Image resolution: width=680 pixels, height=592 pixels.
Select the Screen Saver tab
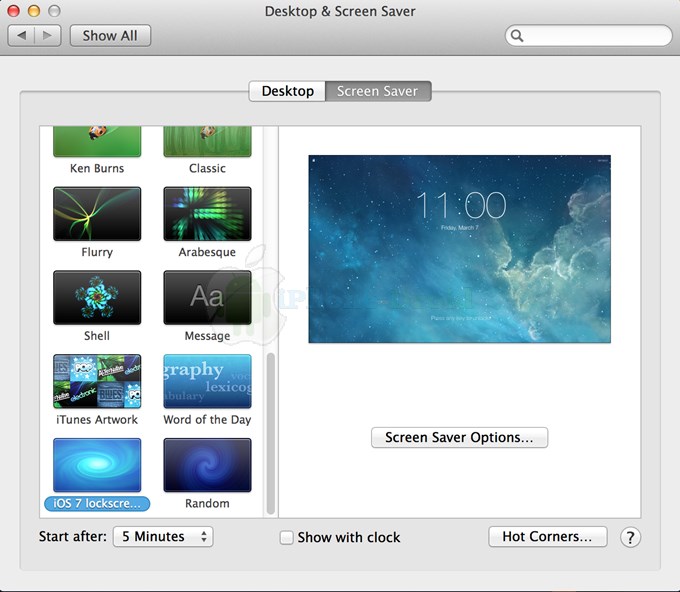coord(377,91)
